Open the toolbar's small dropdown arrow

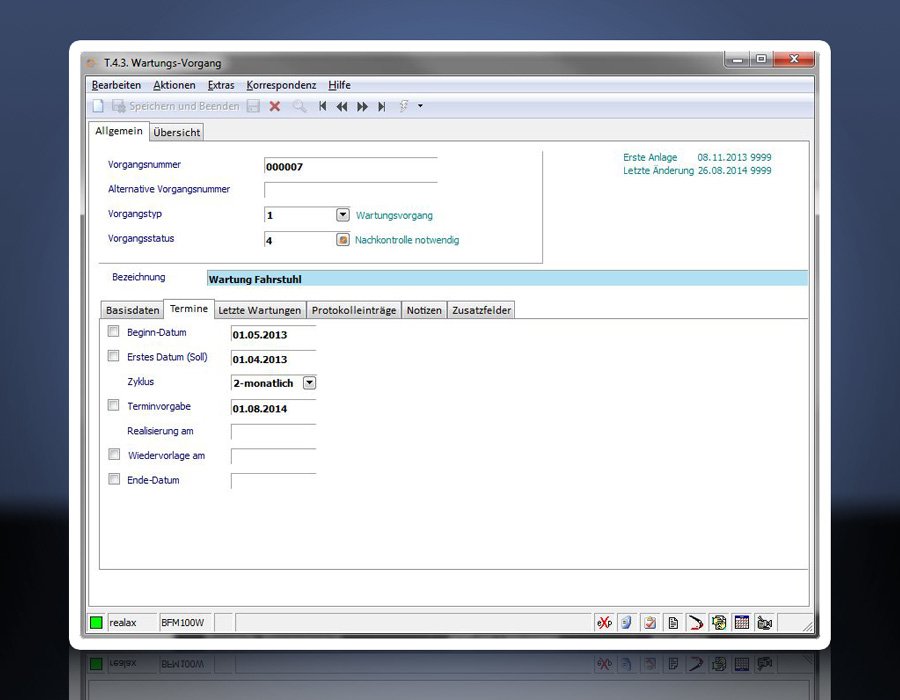tap(421, 106)
